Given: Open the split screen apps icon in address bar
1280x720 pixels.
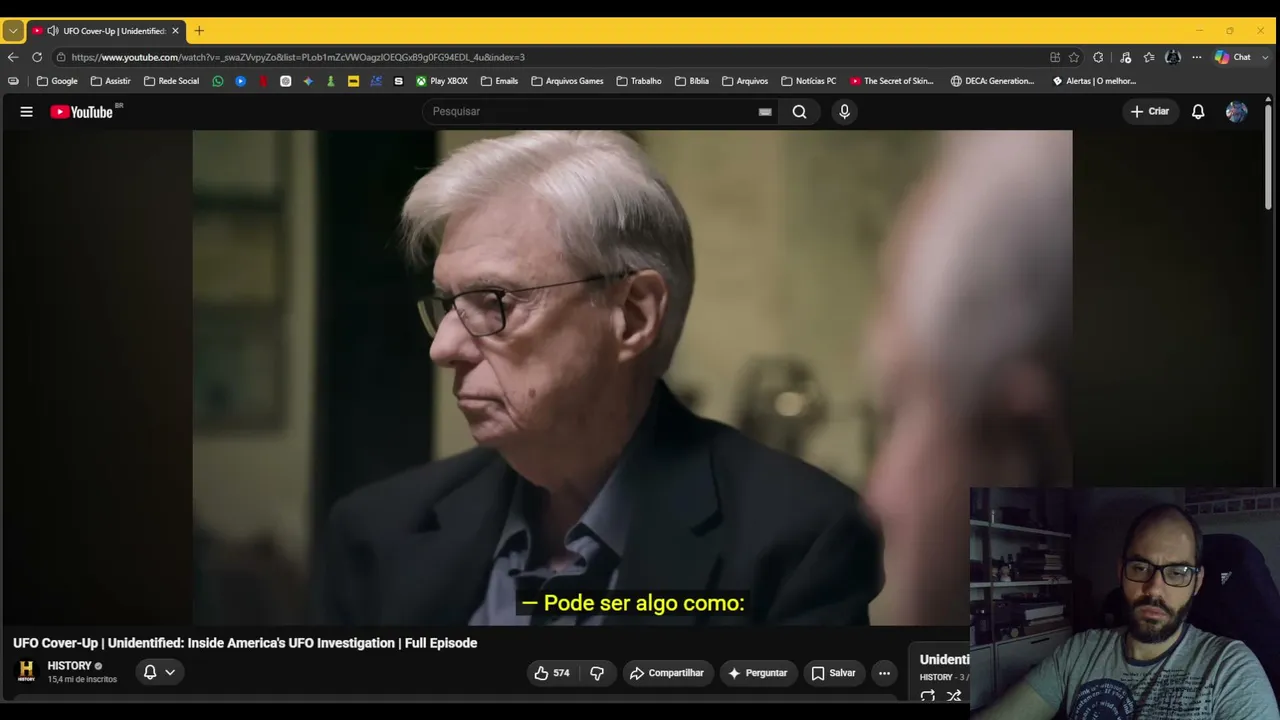Looking at the screenshot, I should (x=1054, y=57).
